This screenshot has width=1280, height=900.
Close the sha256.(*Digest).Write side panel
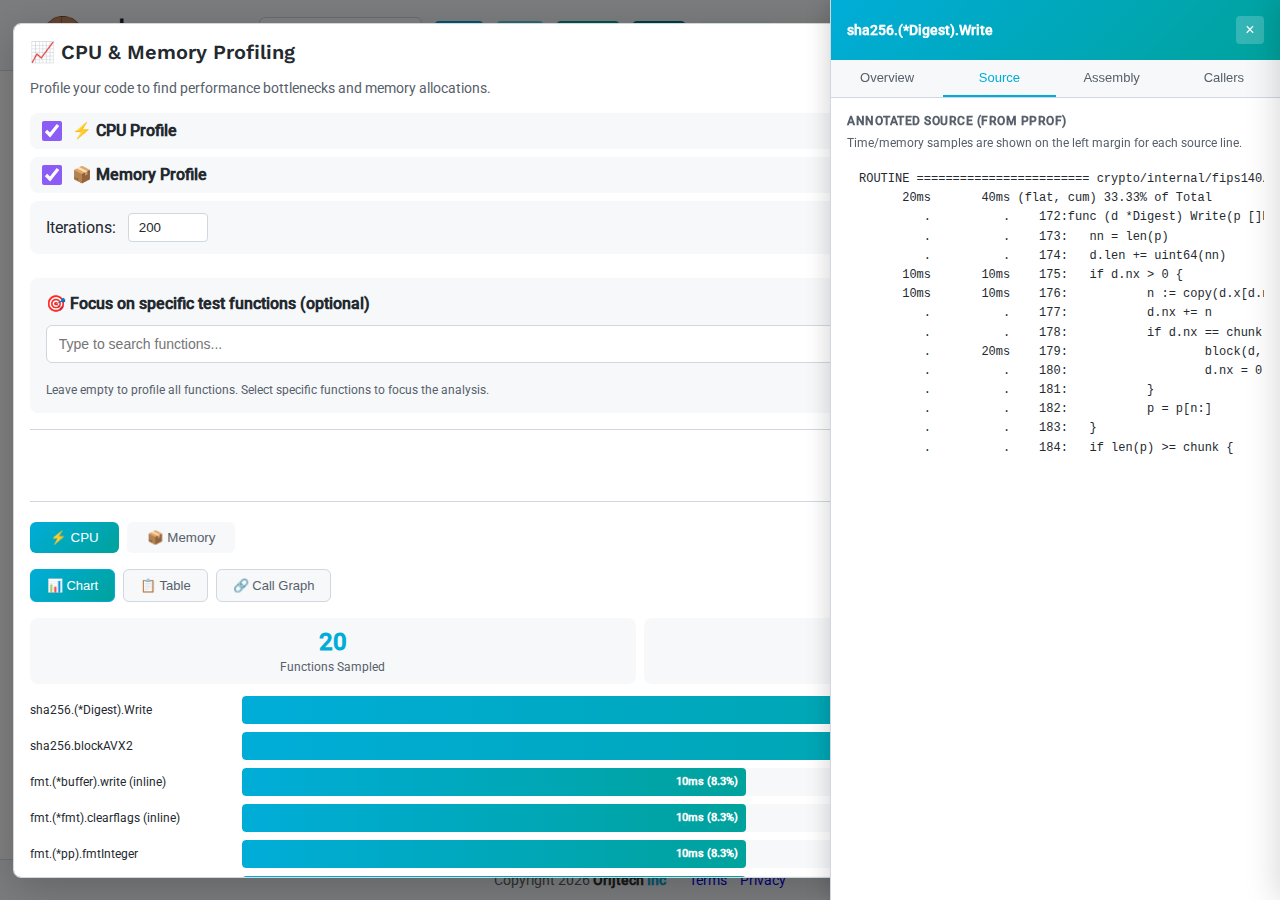(x=1249, y=30)
